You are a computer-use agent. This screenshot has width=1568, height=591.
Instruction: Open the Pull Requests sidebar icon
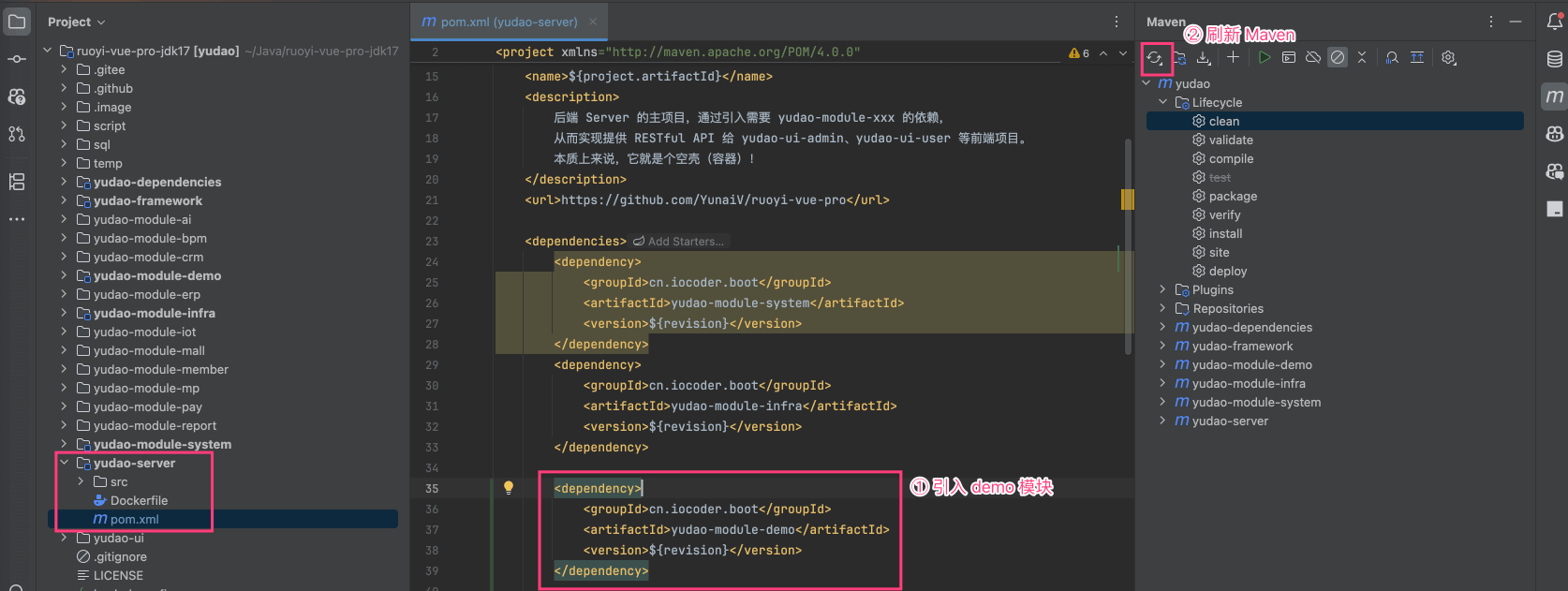pos(17,134)
